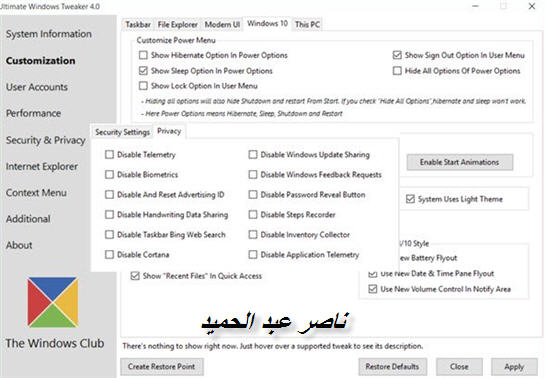Click Create Restore Point button
The width and height of the screenshot is (546, 378).
click(162, 367)
